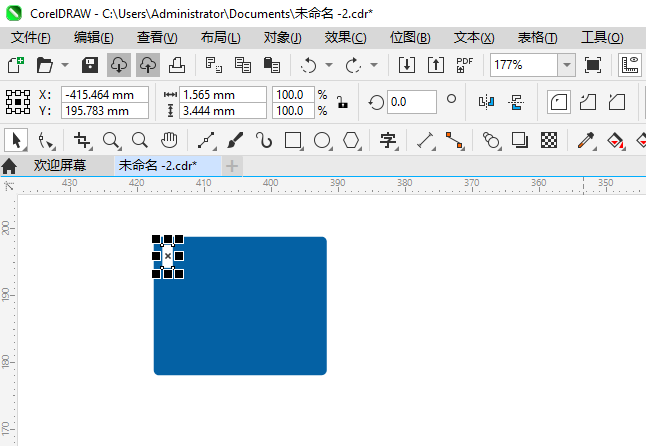The width and height of the screenshot is (646, 446).
Task: Click the cloud download icon
Action: pos(119,65)
